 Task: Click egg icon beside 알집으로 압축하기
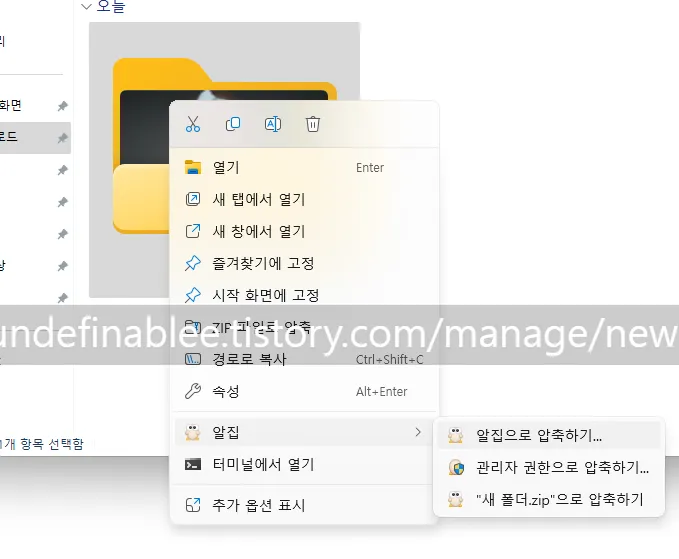pos(456,435)
